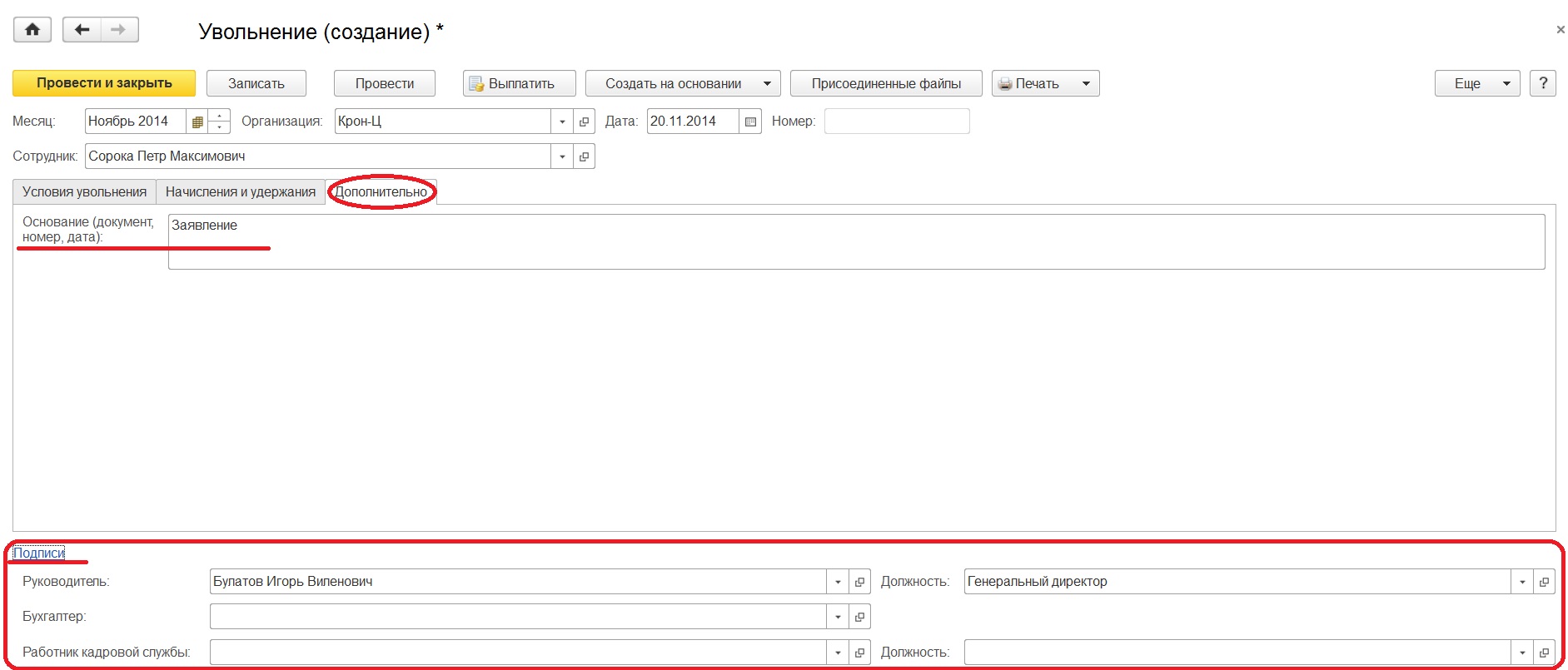The width and height of the screenshot is (1568, 670).
Task: Open the date calendar icon
Action: tap(750, 122)
